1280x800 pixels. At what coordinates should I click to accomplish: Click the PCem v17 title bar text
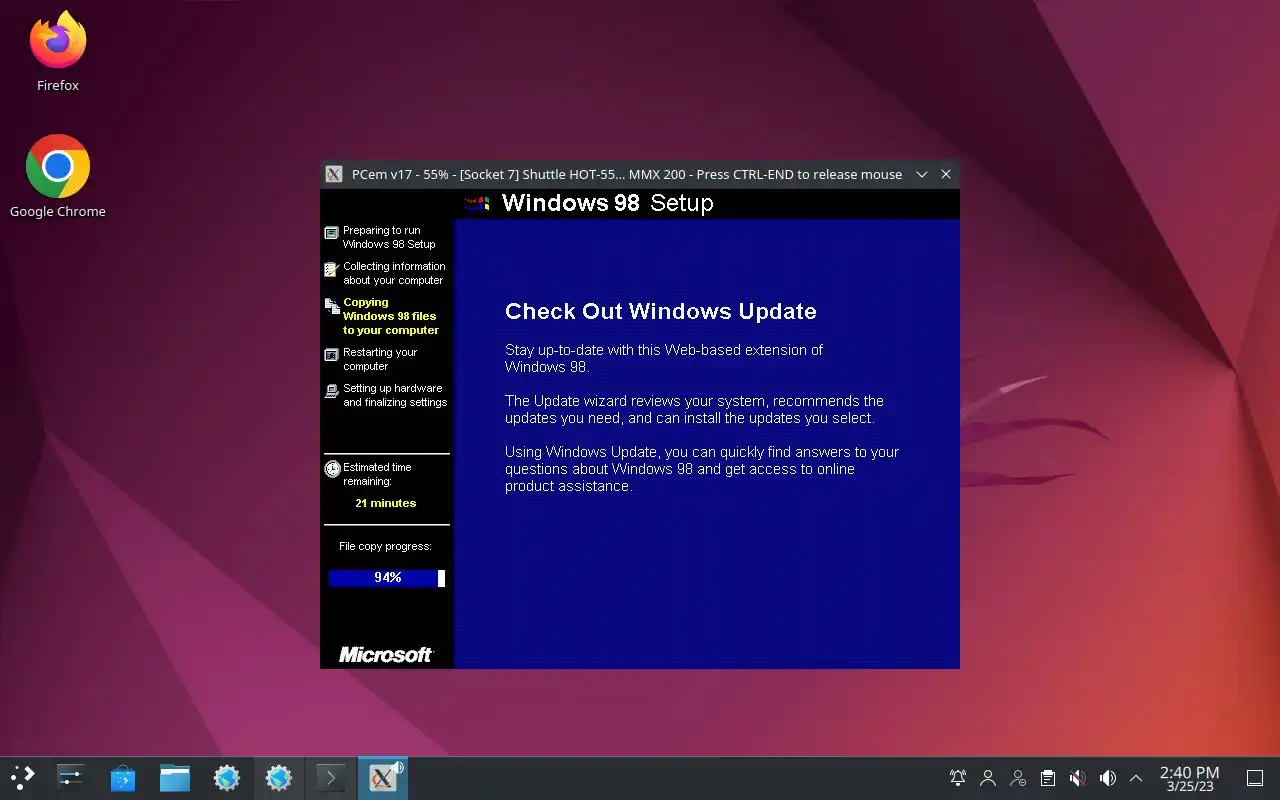(627, 174)
